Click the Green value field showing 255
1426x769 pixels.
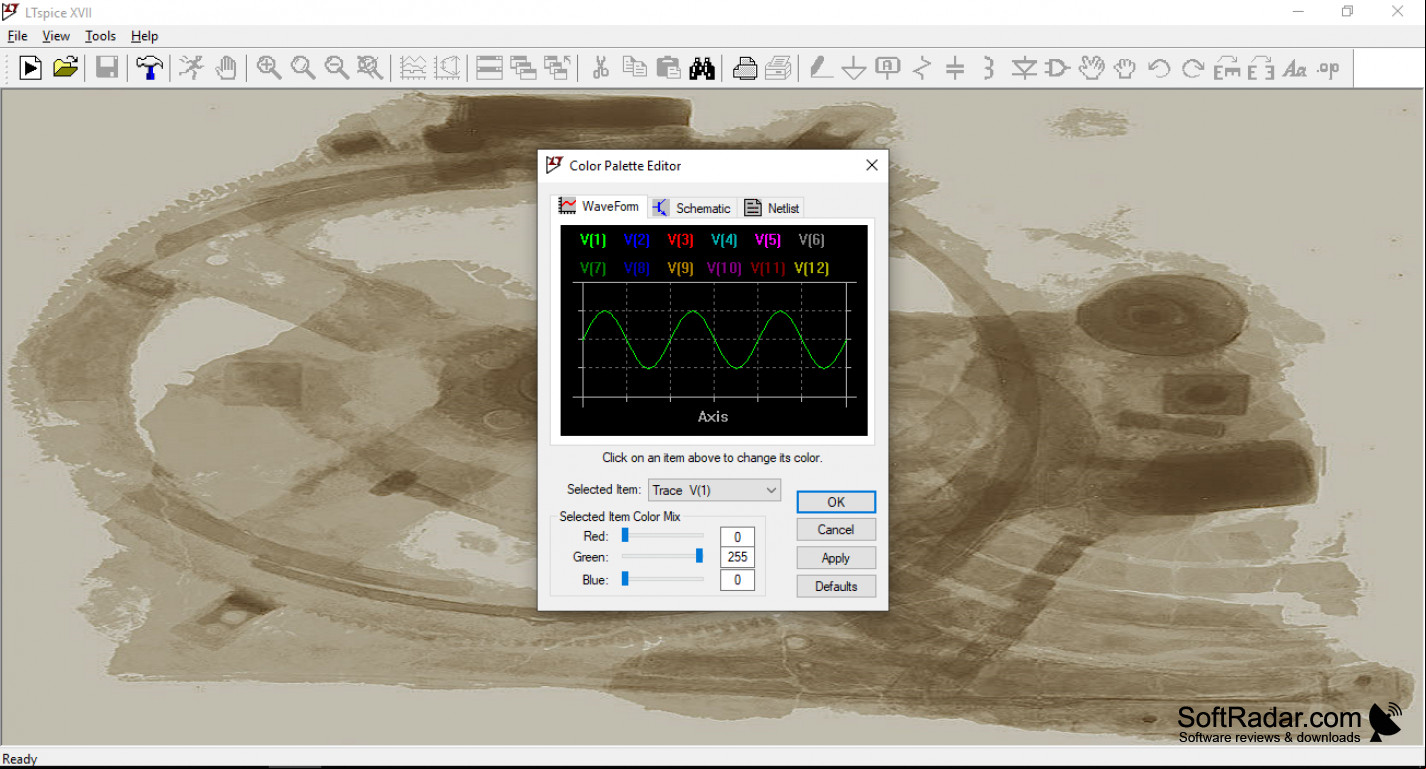click(x=737, y=558)
